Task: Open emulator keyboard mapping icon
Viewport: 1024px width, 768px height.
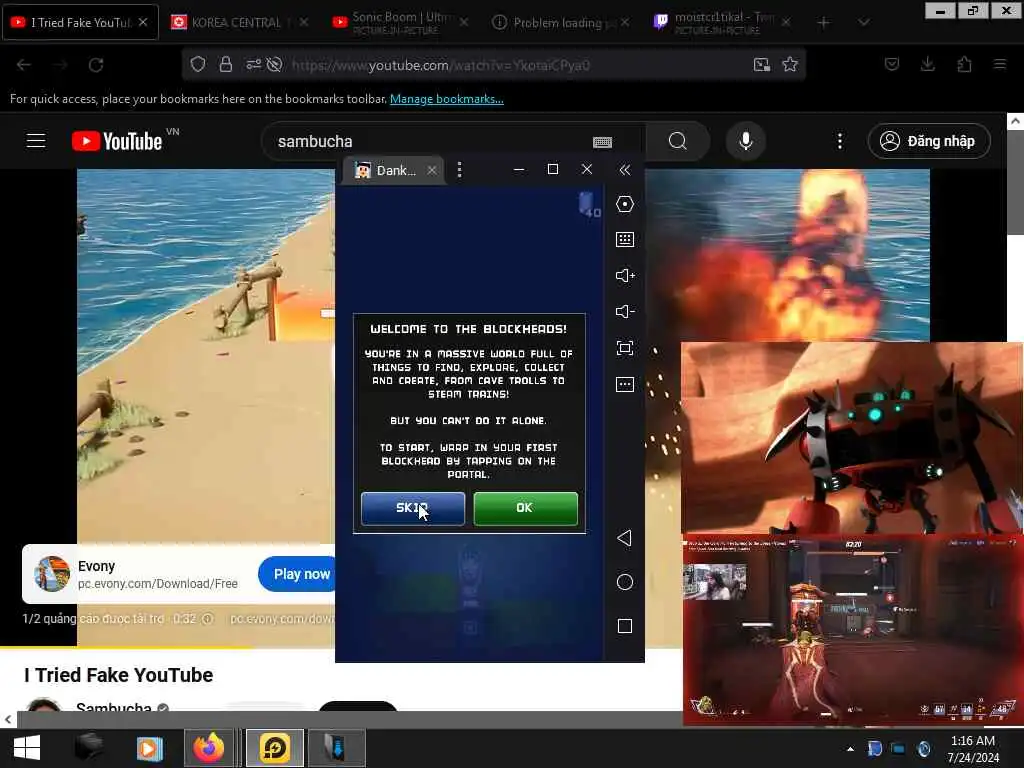Action: coord(625,240)
